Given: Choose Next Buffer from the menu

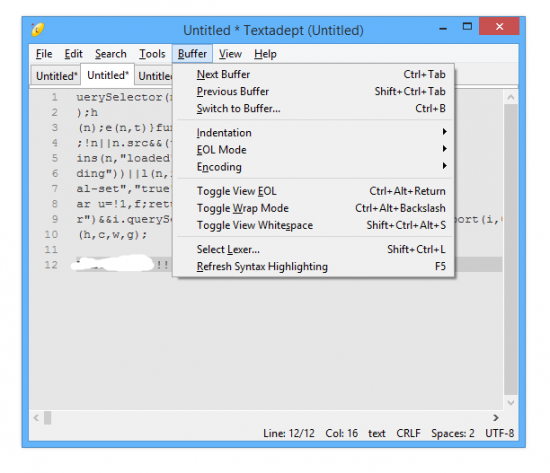Looking at the screenshot, I should pyautogui.click(x=314, y=74).
